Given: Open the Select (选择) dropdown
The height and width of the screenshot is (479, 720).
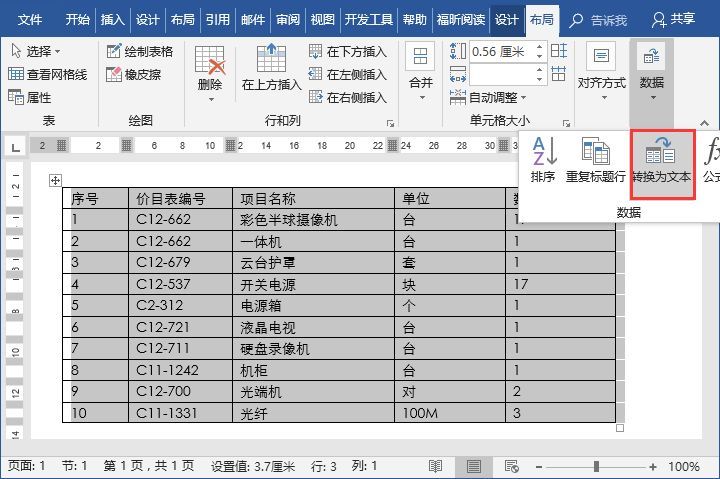Looking at the screenshot, I should (35, 51).
